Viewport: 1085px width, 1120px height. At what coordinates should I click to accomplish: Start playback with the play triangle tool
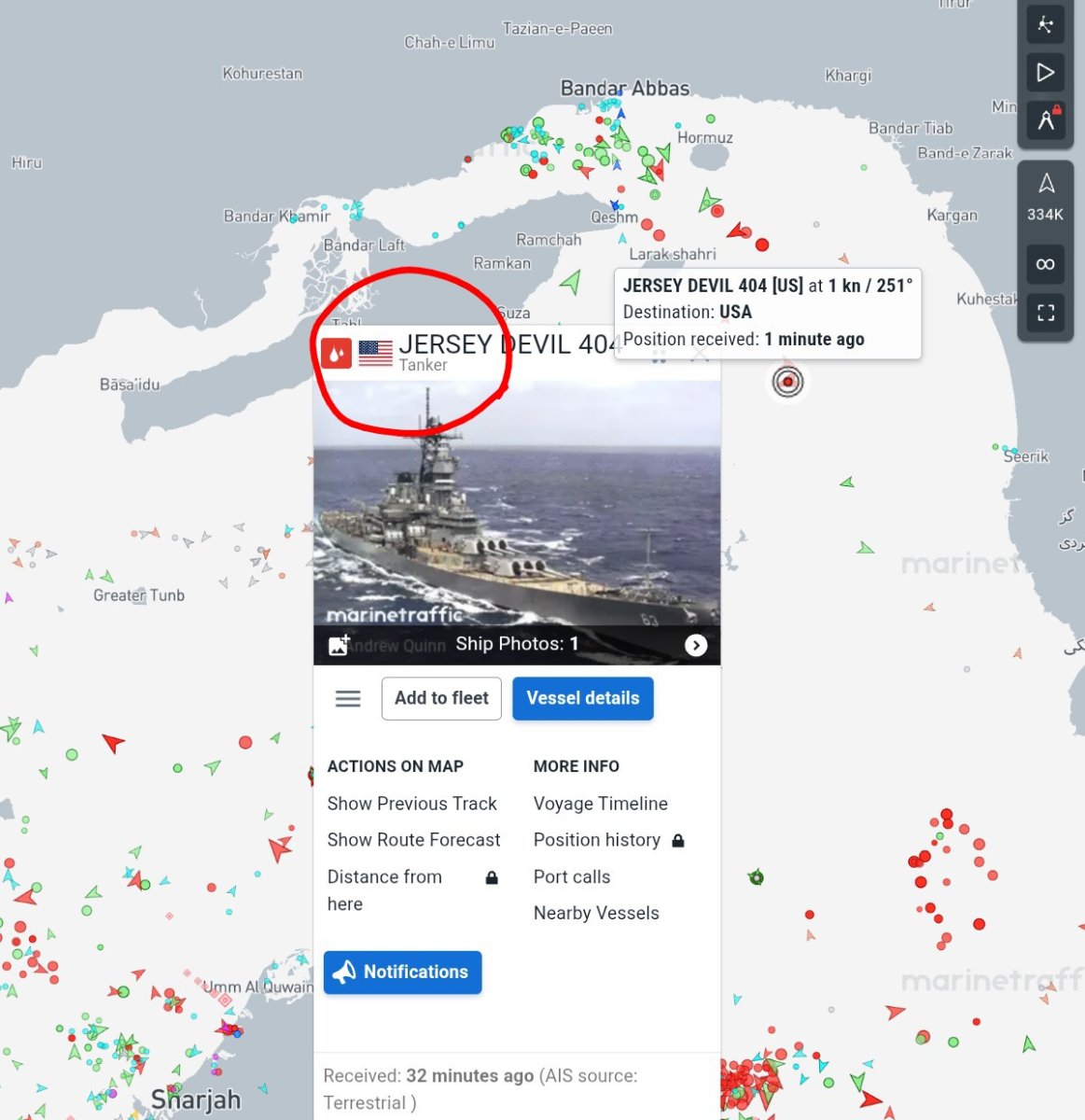point(1046,73)
